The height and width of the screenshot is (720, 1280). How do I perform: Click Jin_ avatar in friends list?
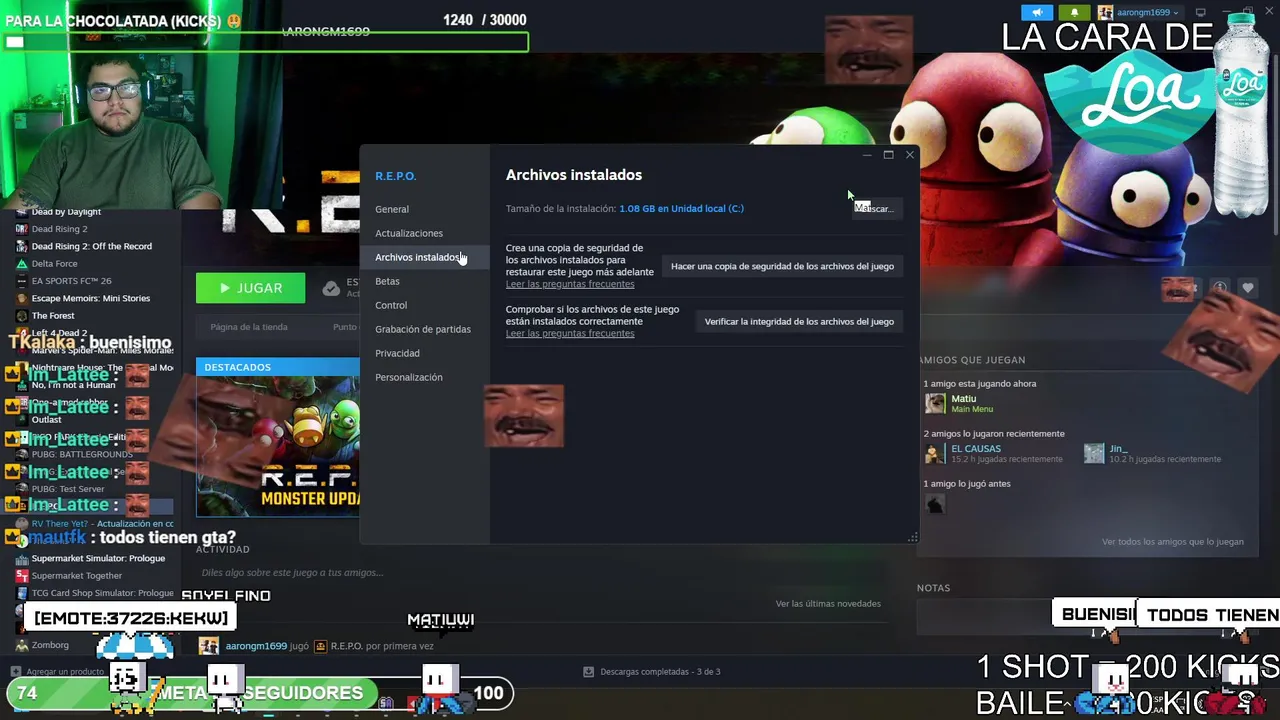(x=1094, y=453)
